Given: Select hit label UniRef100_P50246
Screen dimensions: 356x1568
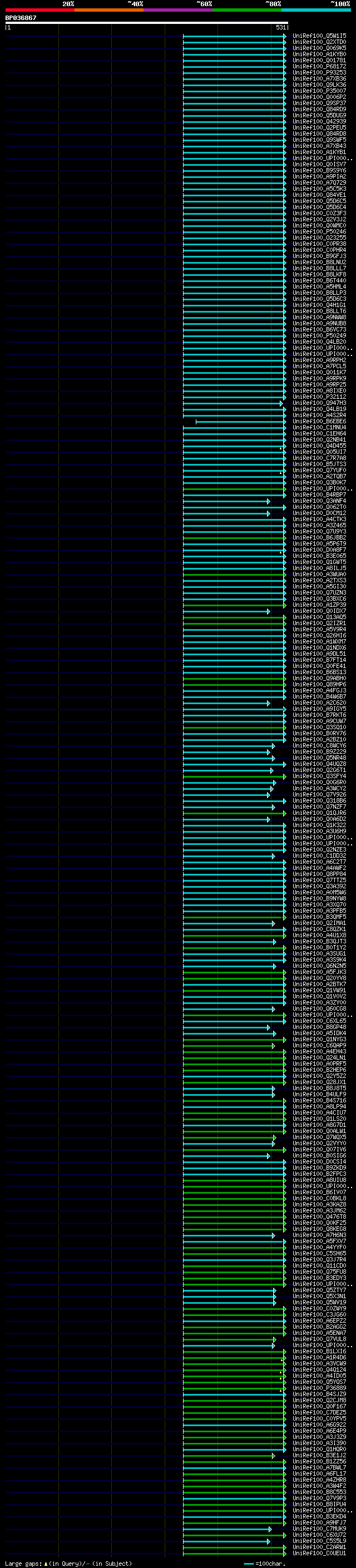Looking at the screenshot, I should [319, 232].
